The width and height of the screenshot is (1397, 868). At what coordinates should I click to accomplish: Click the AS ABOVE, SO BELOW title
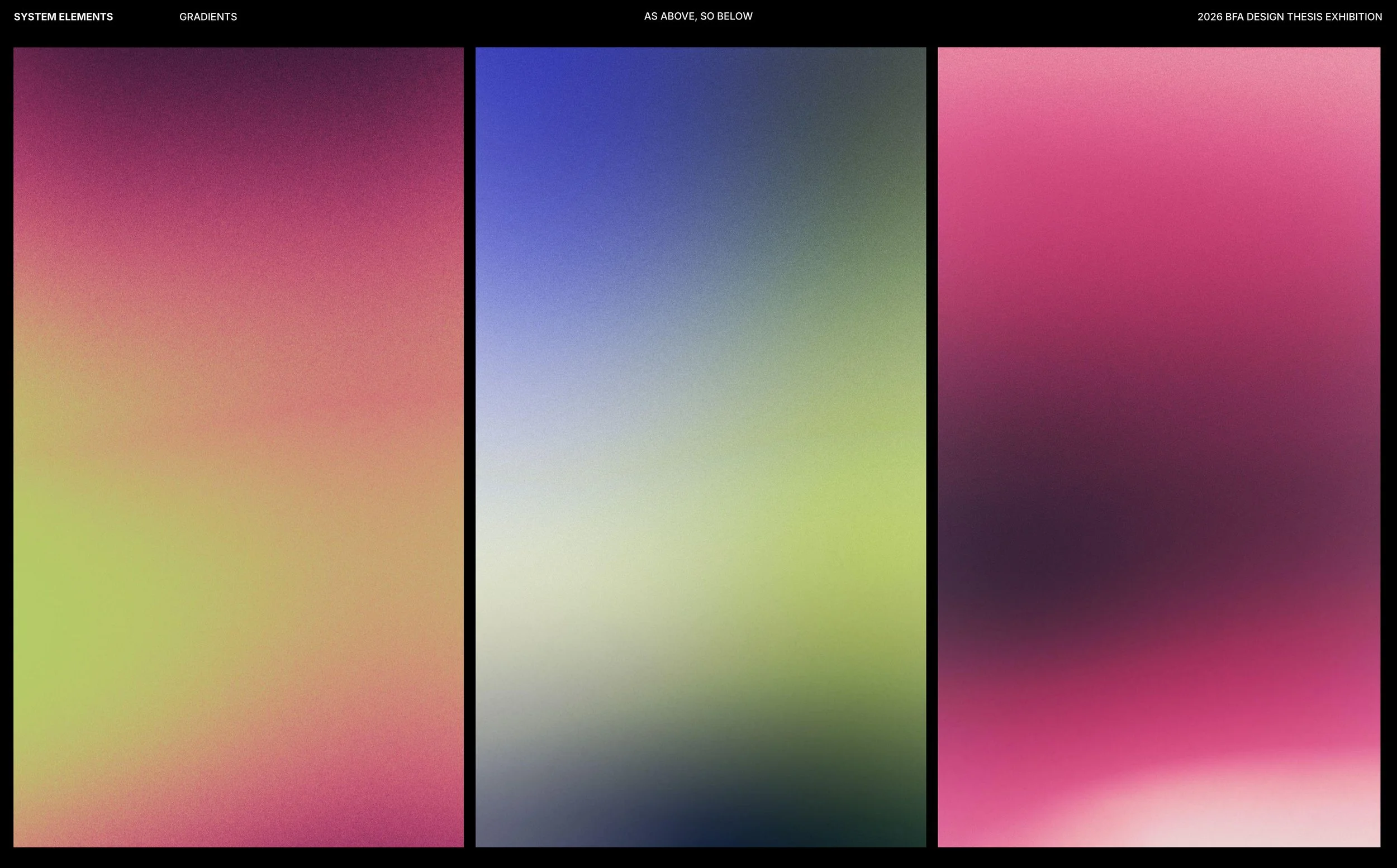[697, 16]
